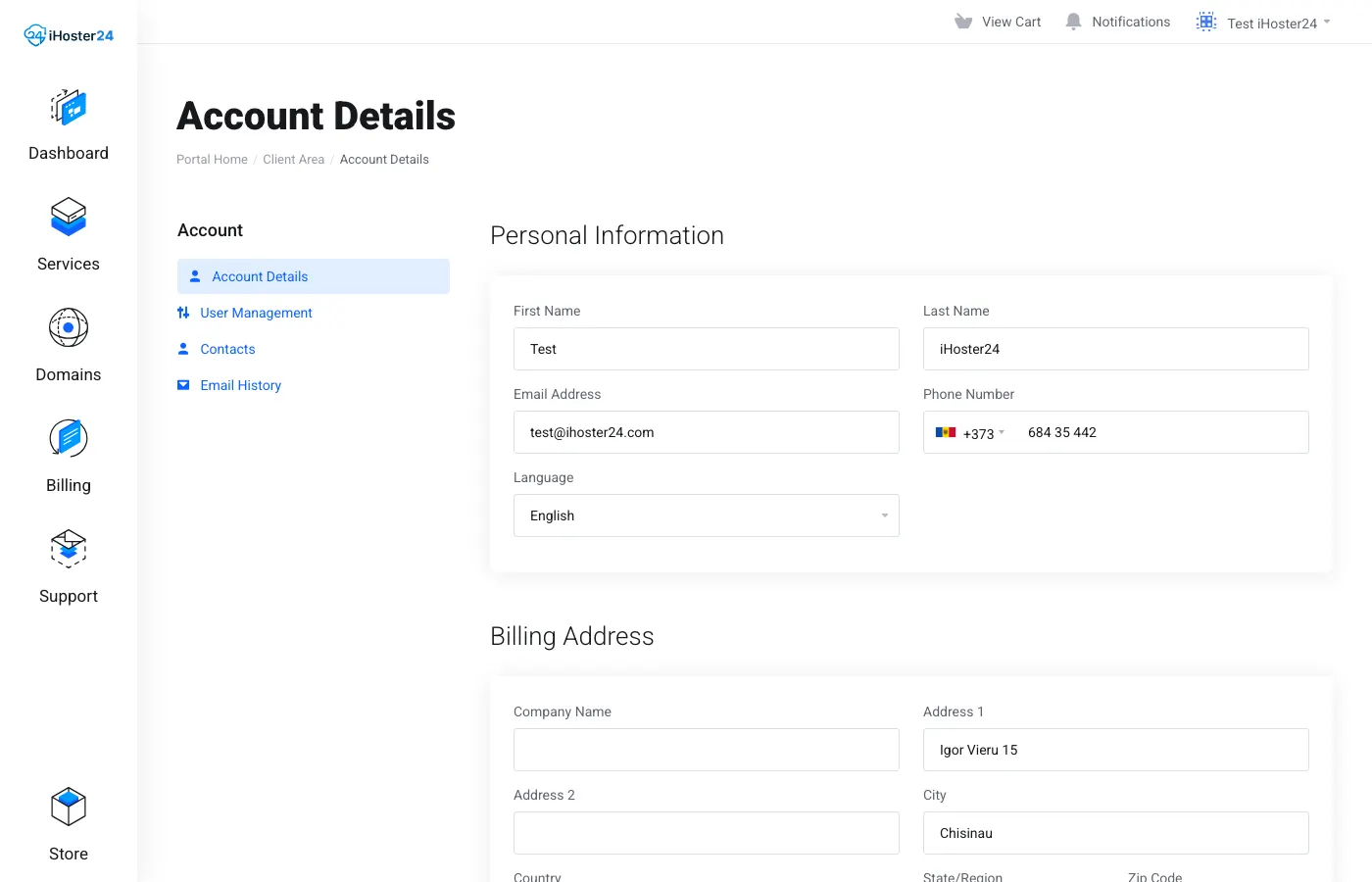Click the Moldova flag icon
The height and width of the screenshot is (882, 1372).
946,432
